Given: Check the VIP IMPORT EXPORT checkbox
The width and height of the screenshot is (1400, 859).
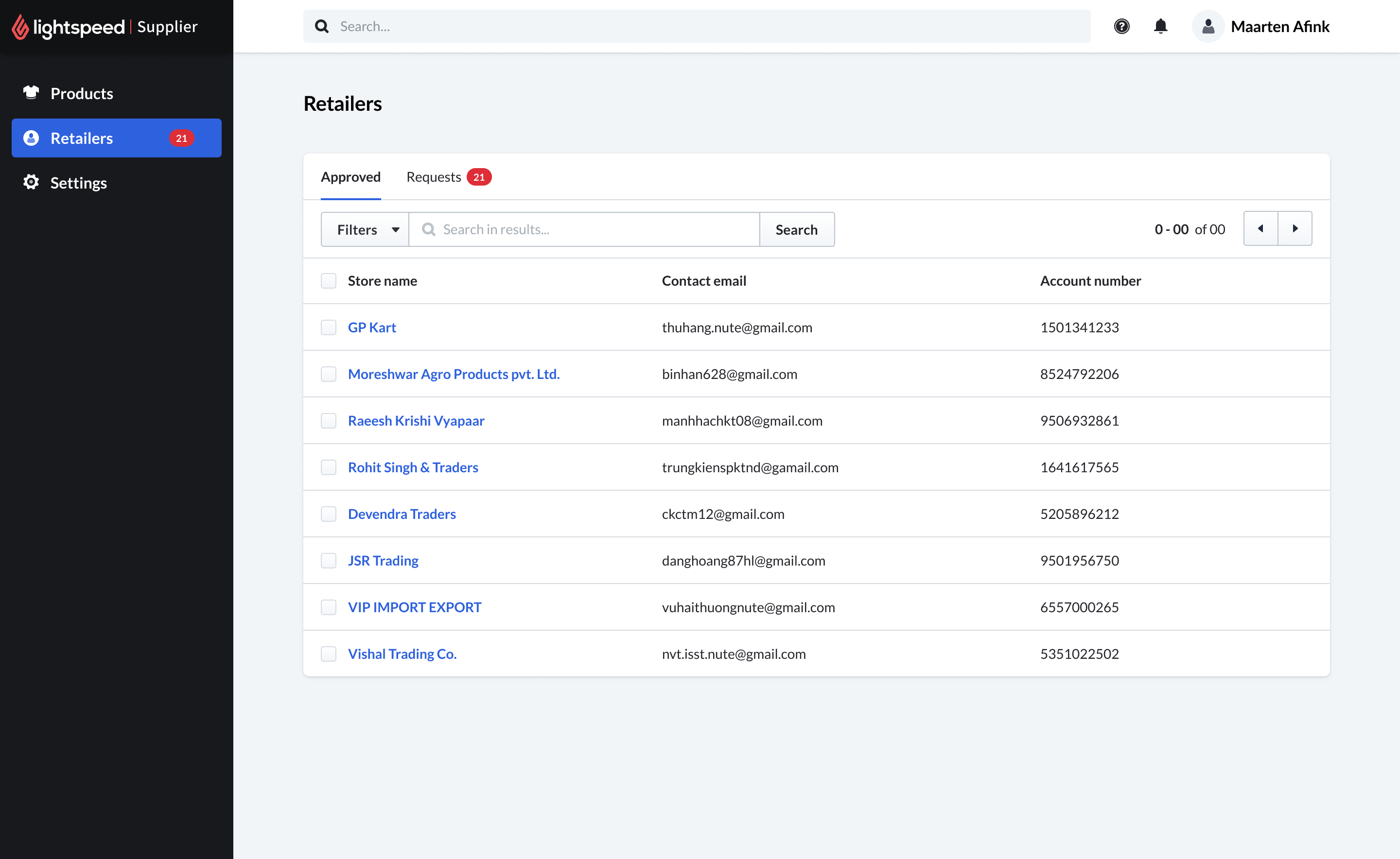Looking at the screenshot, I should pos(329,607).
